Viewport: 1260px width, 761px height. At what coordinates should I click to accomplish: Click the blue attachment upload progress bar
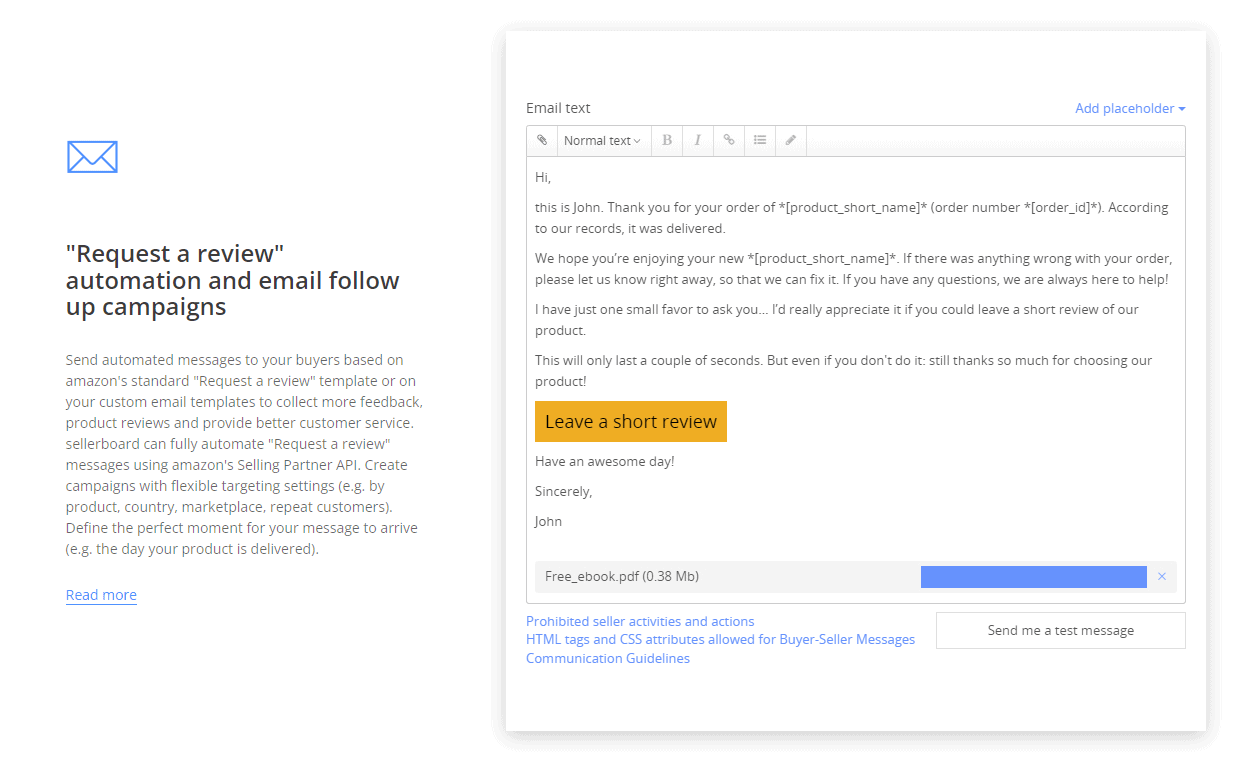click(x=1034, y=577)
